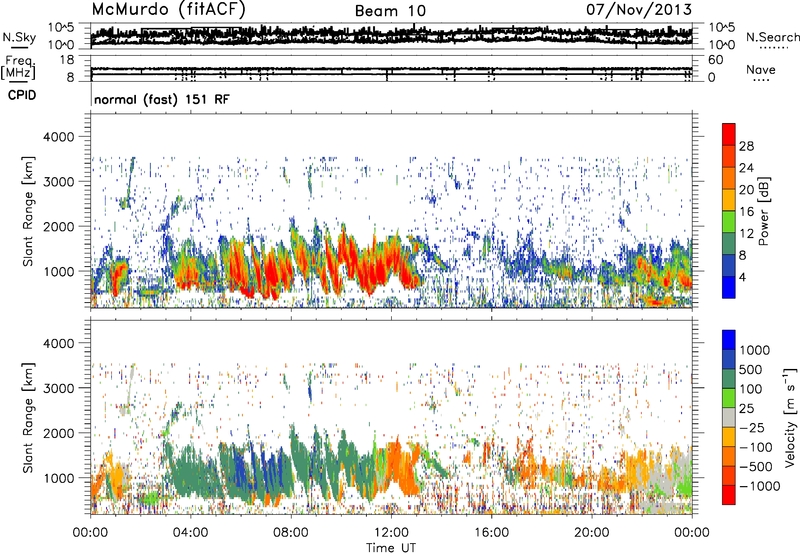
Task: Click the '28' tick on the Power colorbar
Action: [x=746, y=146]
